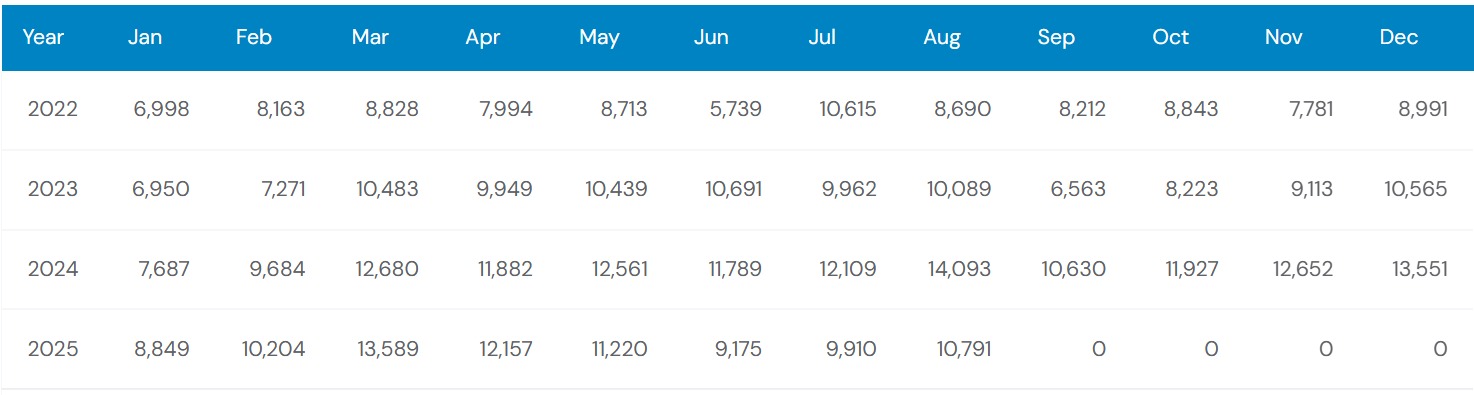Click the 10,204 cell for Feb 2025
1474x395 pixels.
[x=274, y=349]
